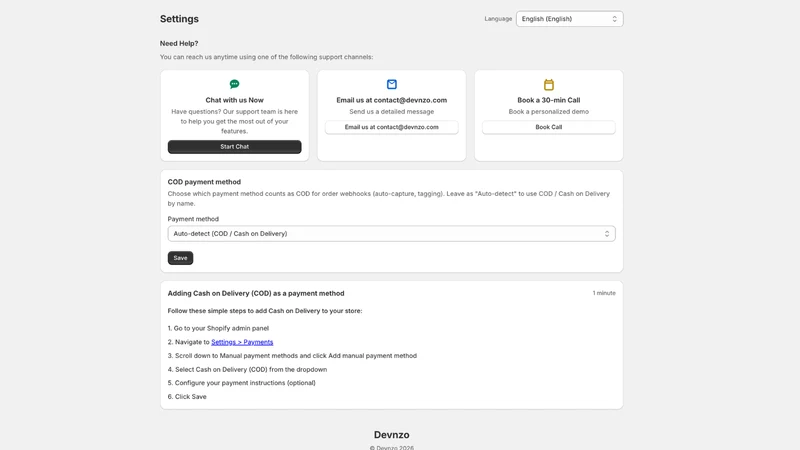Select the Chat with us Now card title
Image resolution: width=800 pixels, height=450 pixels.
(234, 100)
